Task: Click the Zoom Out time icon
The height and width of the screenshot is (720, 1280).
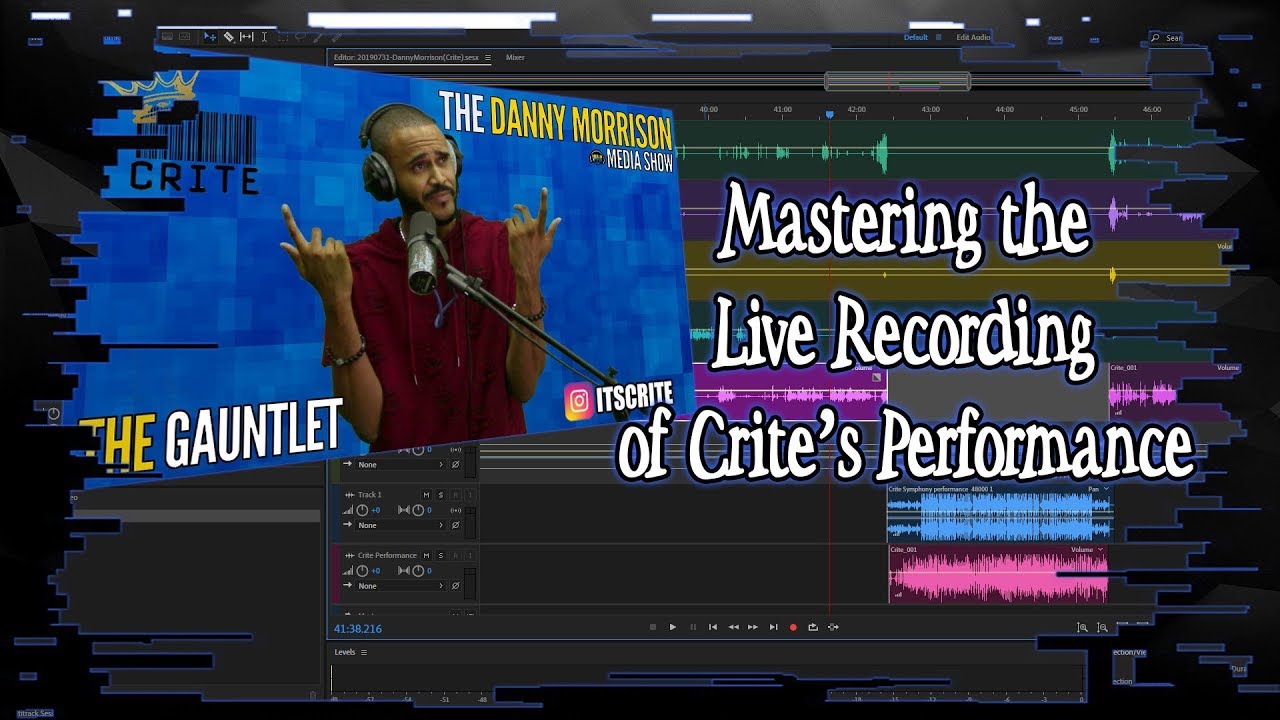Action: click(1103, 627)
